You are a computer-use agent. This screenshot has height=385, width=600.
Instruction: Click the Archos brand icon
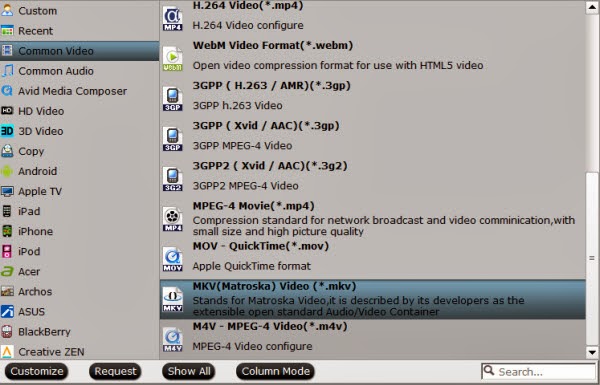point(7,291)
